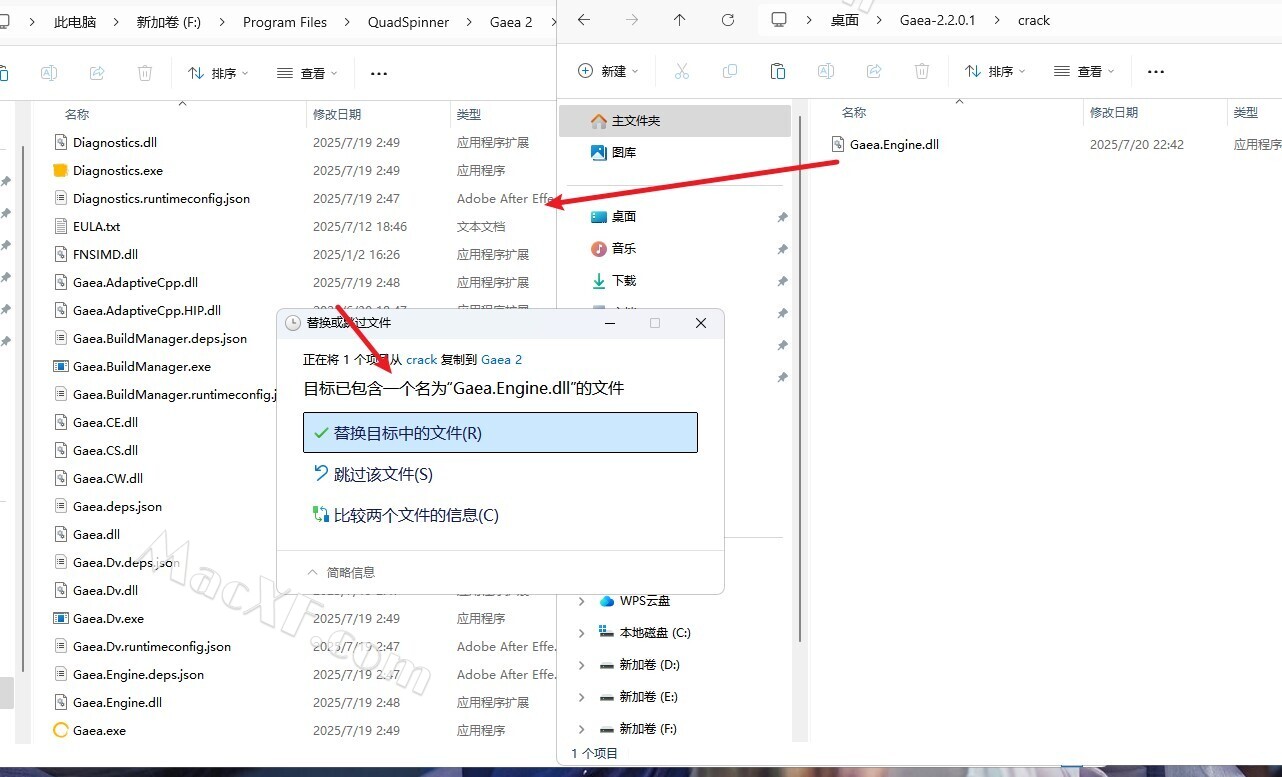The width and height of the screenshot is (1282, 777).
Task: Click Program Files in left address breadcrumb
Action: point(285,22)
